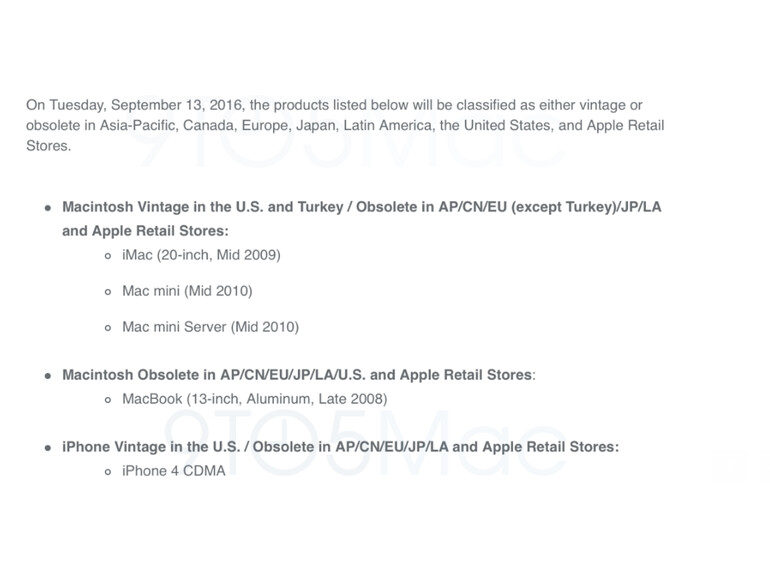The width and height of the screenshot is (770, 578).
Task: Click the hollow bullet beside iMac entry
Action: [x=109, y=256]
